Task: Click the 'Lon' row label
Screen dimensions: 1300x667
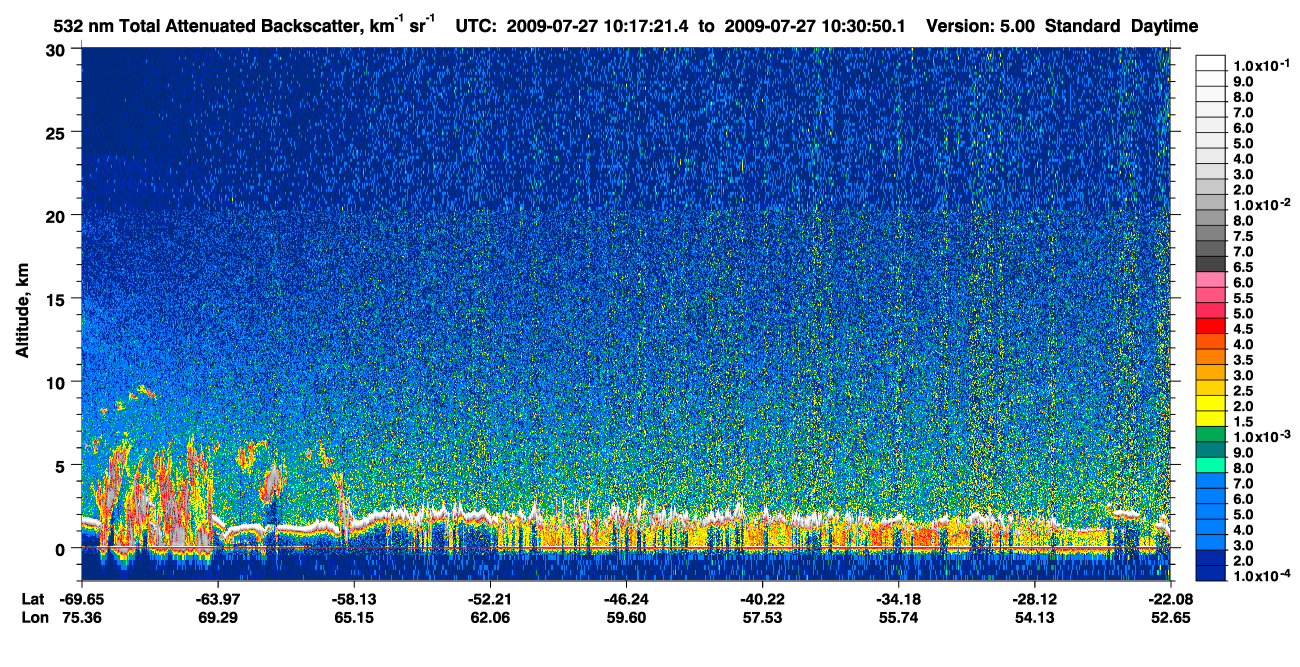Action: coord(34,619)
